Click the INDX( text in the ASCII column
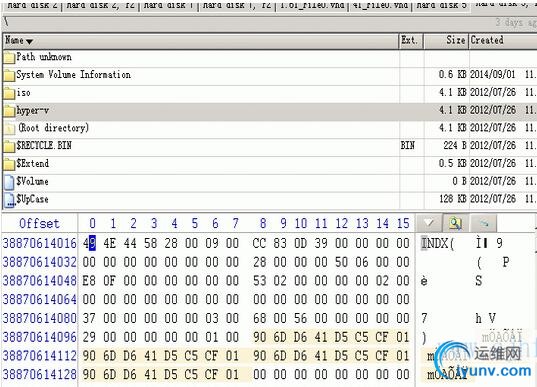 click(438, 244)
